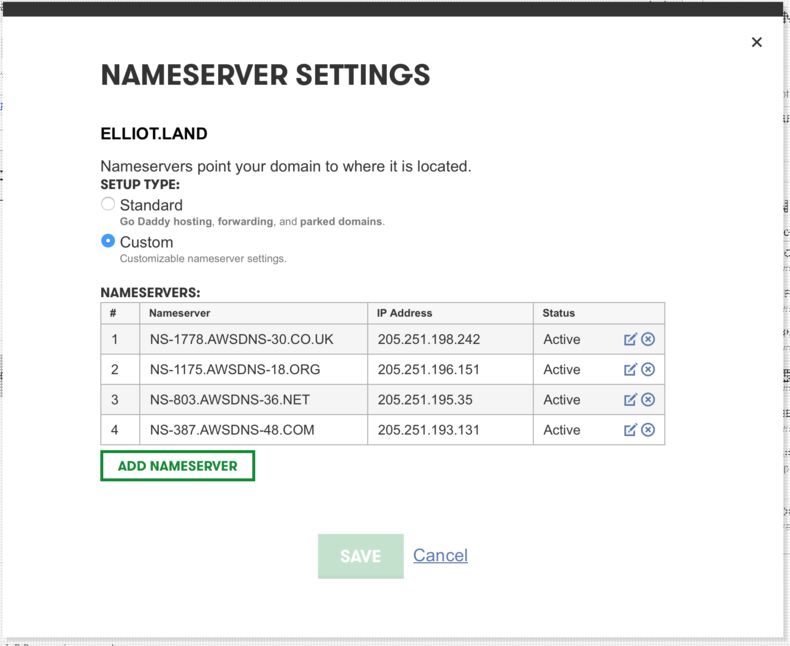The height and width of the screenshot is (646, 790).
Task: Click the 205.251.198.242 IP address cell
Action: (x=429, y=340)
